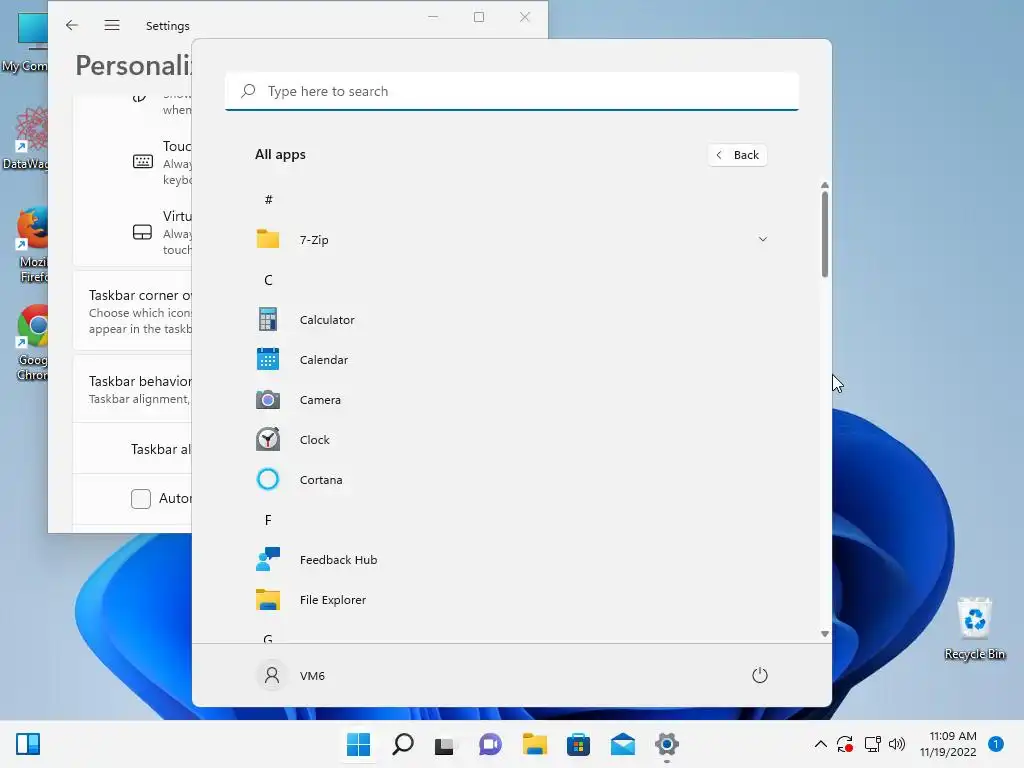Open the Power options button
This screenshot has height=768, width=1024.
(760, 675)
